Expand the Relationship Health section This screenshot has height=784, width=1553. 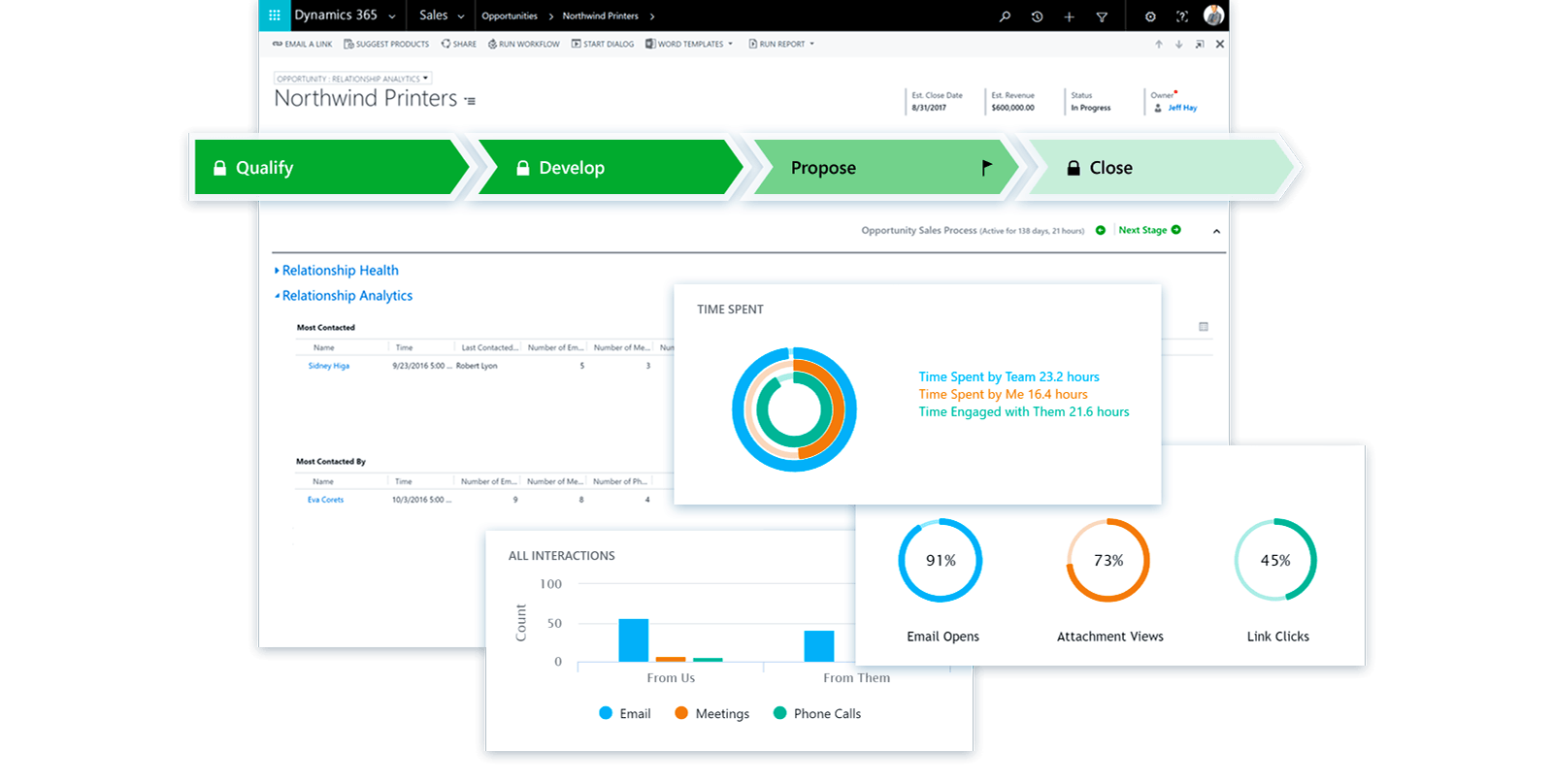(x=337, y=271)
